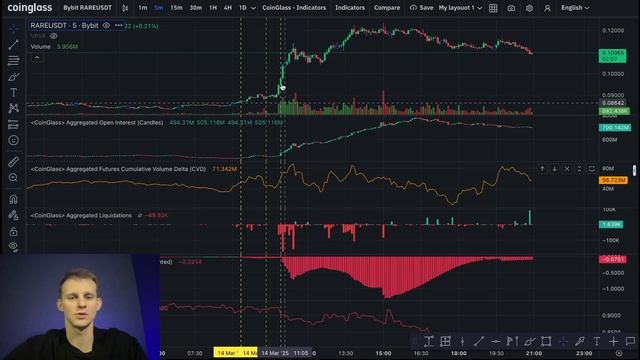Viewport: 640px width, 360px height.
Task: Select the trend line drawing tool
Action: [13, 44]
